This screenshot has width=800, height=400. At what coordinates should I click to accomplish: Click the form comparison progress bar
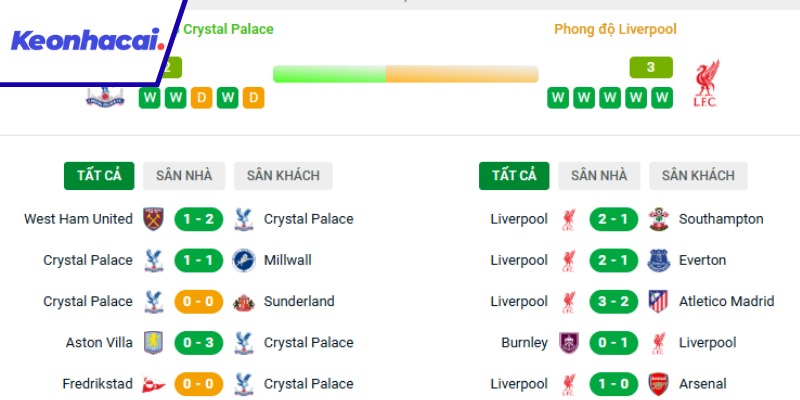[405, 74]
